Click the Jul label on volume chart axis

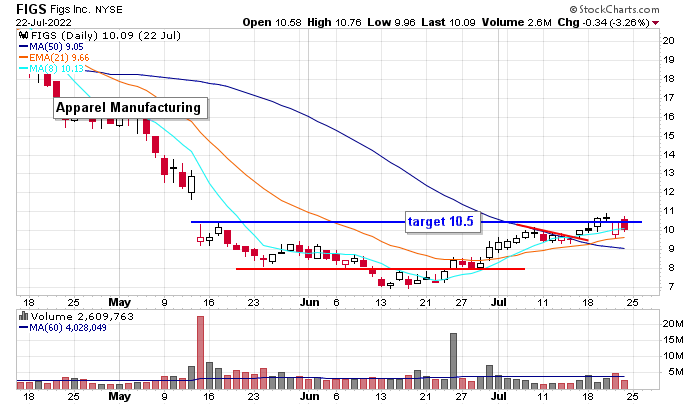coord(498,396)
